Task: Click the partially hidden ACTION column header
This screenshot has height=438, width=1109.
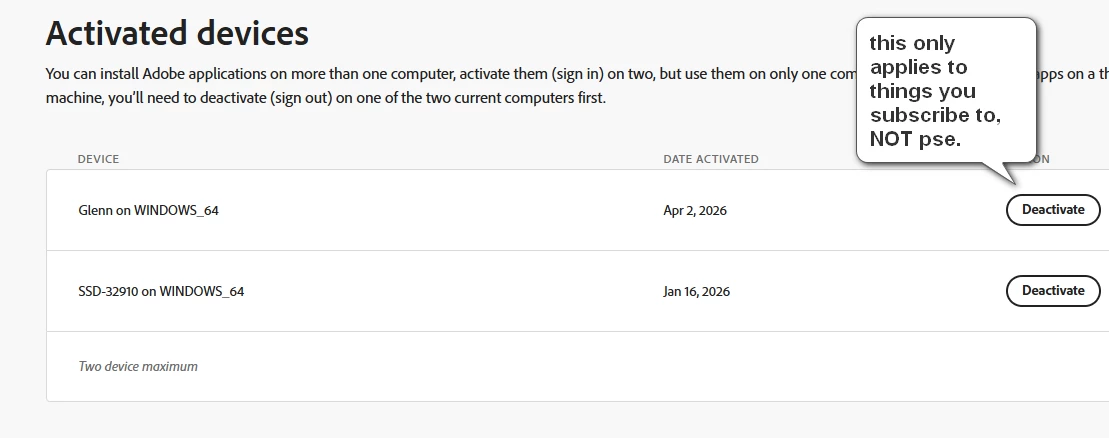Action: point(1040,159)
